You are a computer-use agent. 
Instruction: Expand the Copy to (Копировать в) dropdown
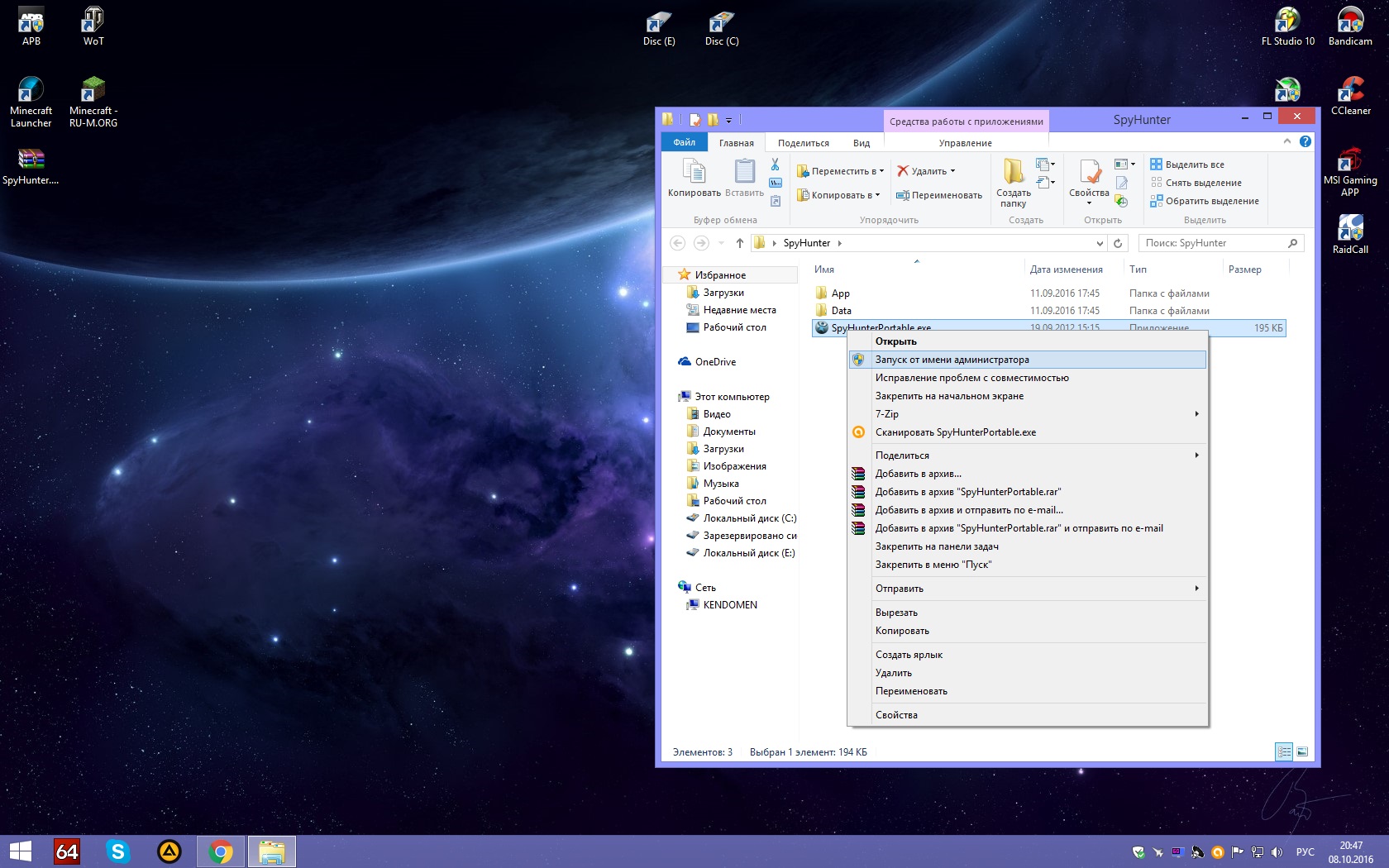[x=877, y=195]
